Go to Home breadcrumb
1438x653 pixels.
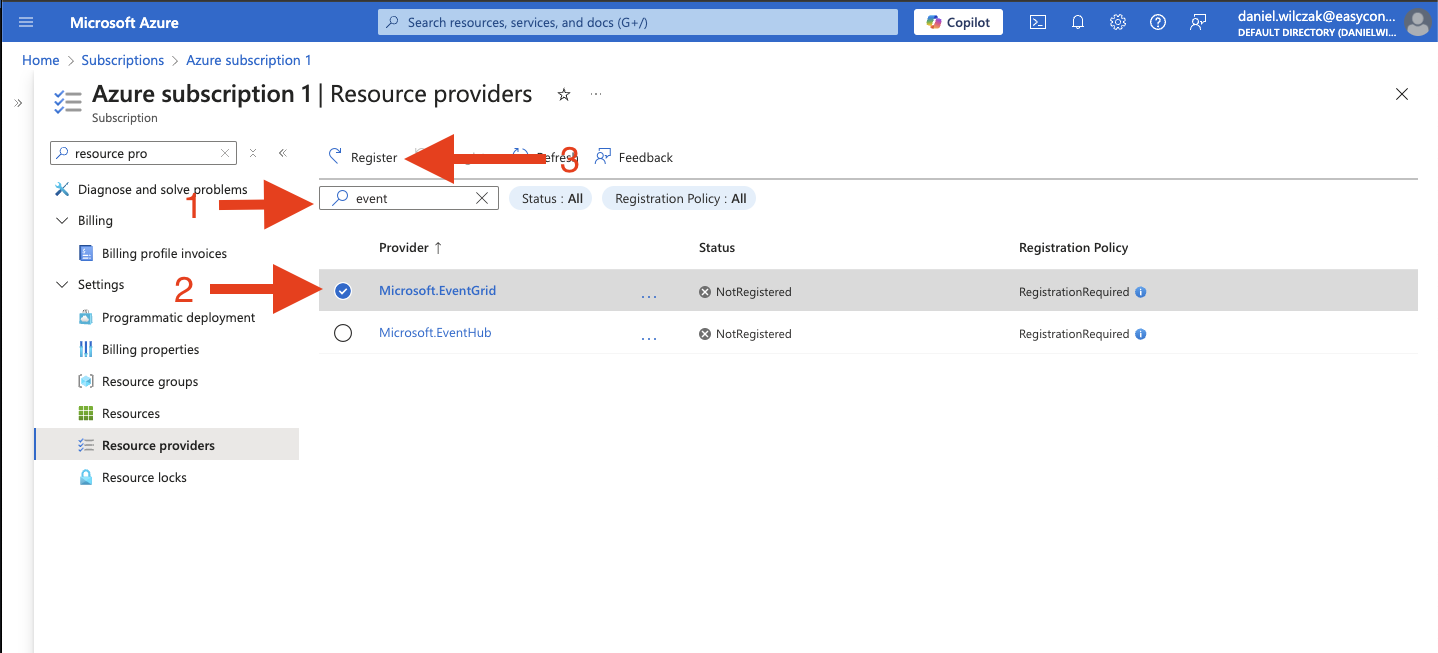(40, 60)
